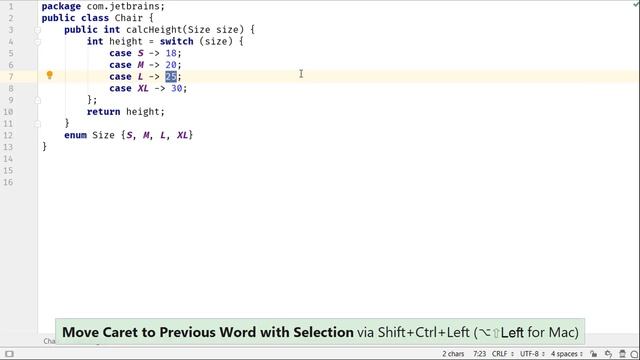640x360 pixels.
Task: Click the number 18 in case S
Action: tap(171, 53)
